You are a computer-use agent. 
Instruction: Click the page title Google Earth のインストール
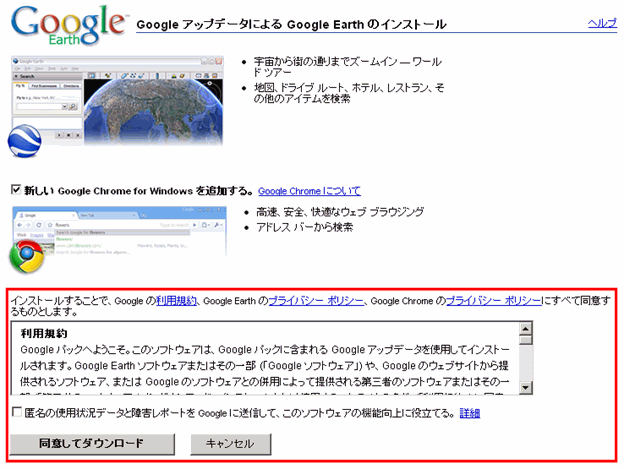(x=291, y=25)
